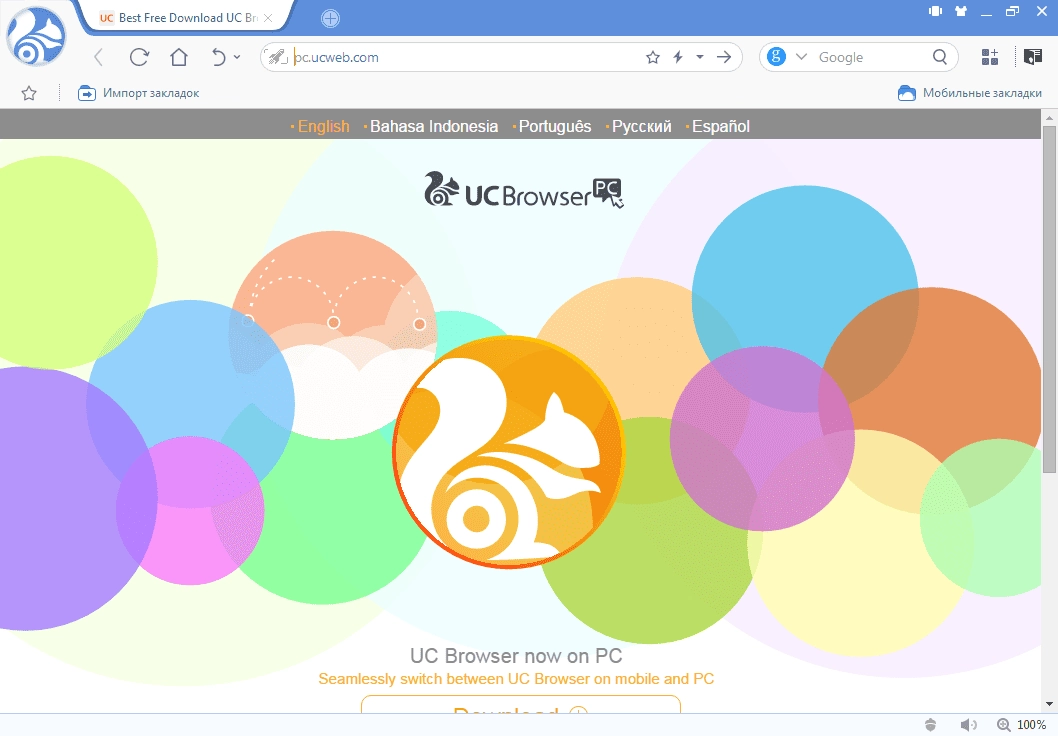Switch page language to English
Image resolution: width=1058 pixels, height=736 pixels.
(323, 126)
